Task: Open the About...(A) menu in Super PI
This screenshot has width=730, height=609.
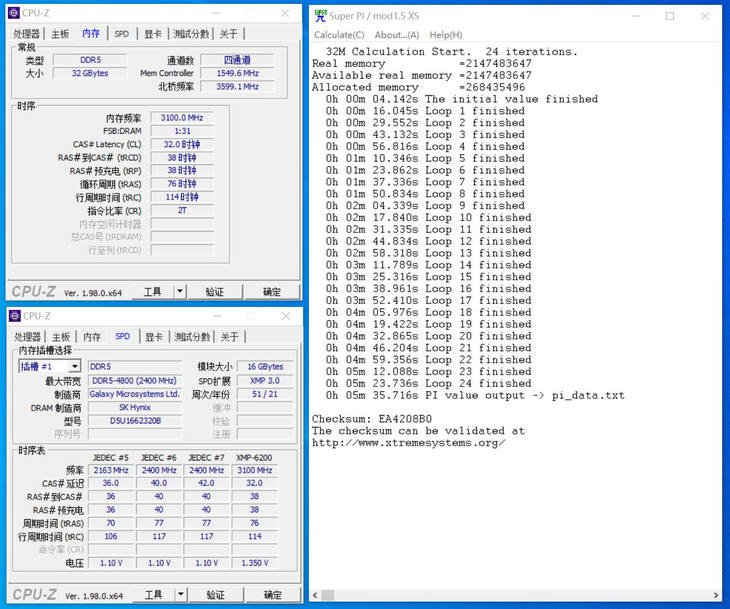Action: pos(397,35)
